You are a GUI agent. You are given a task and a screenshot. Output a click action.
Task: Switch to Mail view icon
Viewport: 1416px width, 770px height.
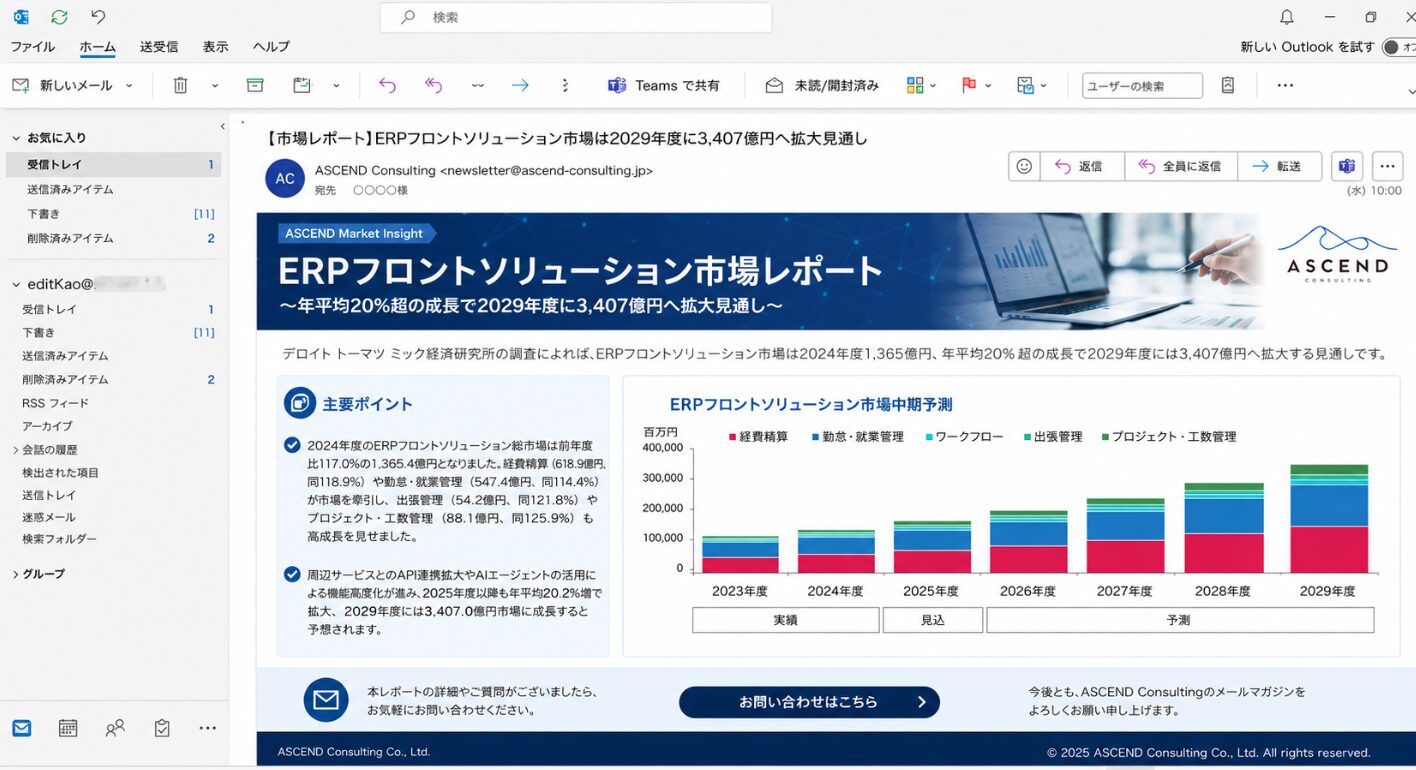pyautogui.click(x=21, y=728)
